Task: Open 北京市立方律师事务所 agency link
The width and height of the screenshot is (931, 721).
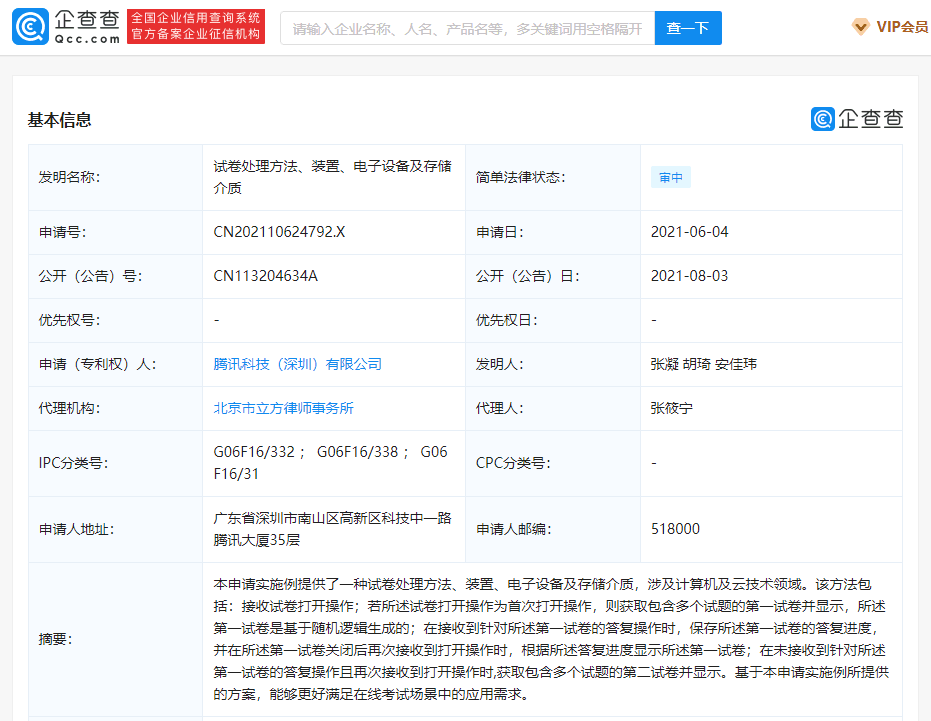Action: point(283,408)
